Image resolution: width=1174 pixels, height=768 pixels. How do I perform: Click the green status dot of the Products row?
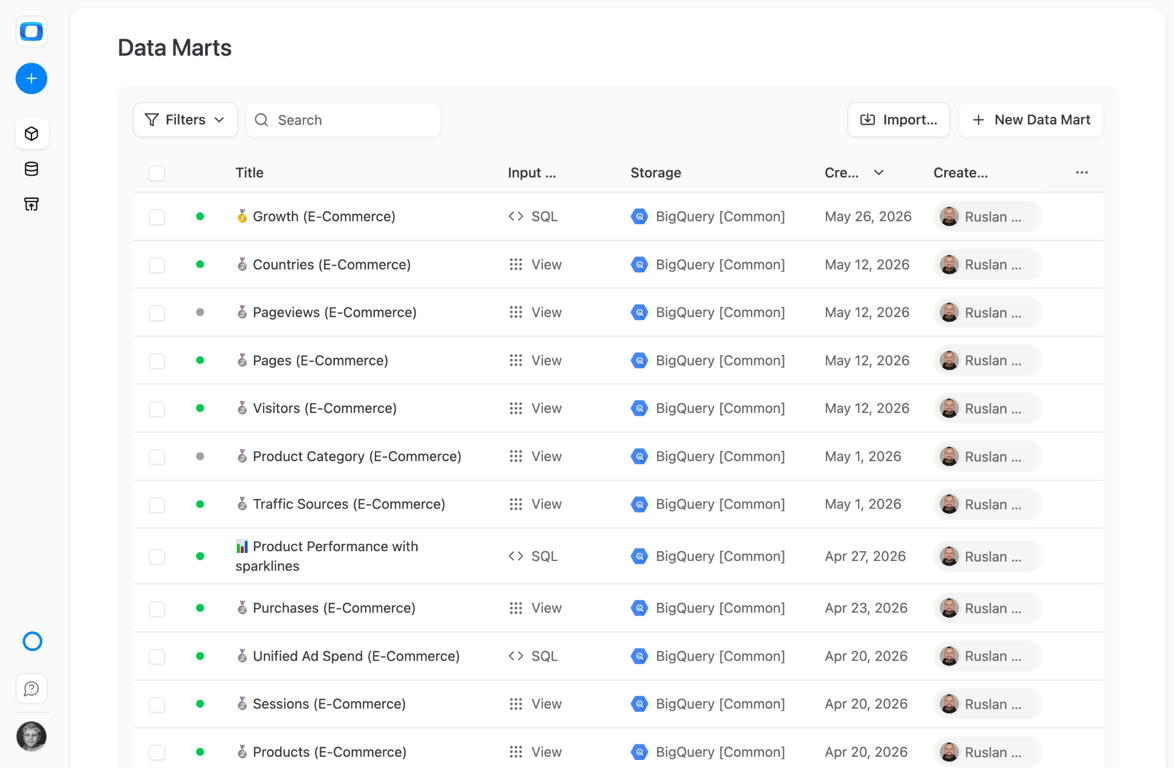click(x=200, y=752)
